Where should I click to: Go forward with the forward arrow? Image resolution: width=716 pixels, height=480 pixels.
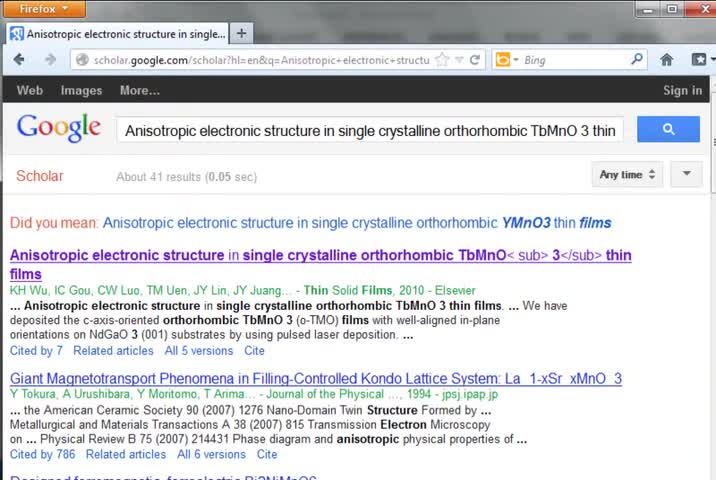click(x=50, y=59)
